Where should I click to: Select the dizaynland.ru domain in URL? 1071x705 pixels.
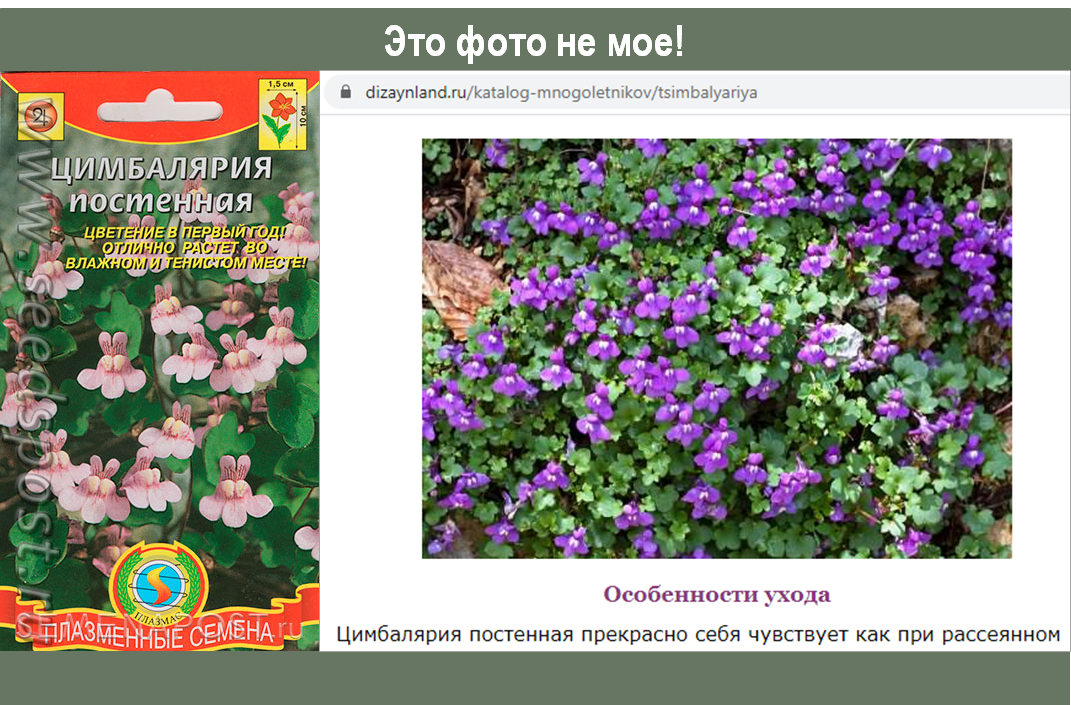[x=415, y=92]
